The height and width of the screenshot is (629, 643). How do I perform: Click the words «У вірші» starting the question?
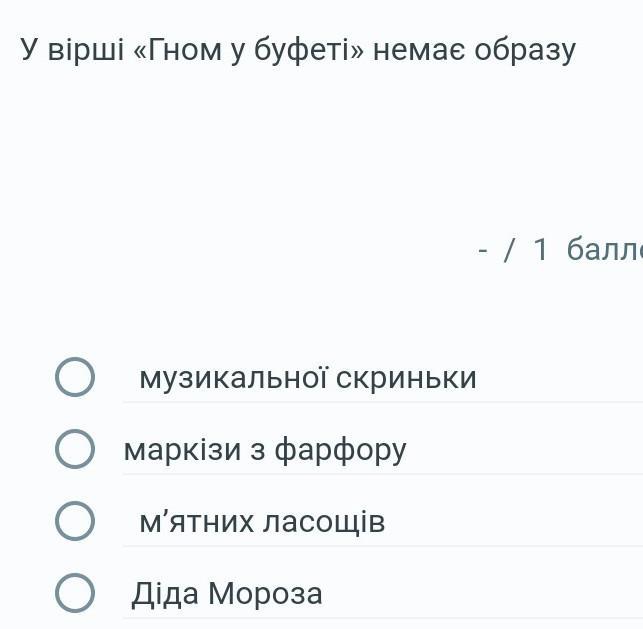pos(71,49)
